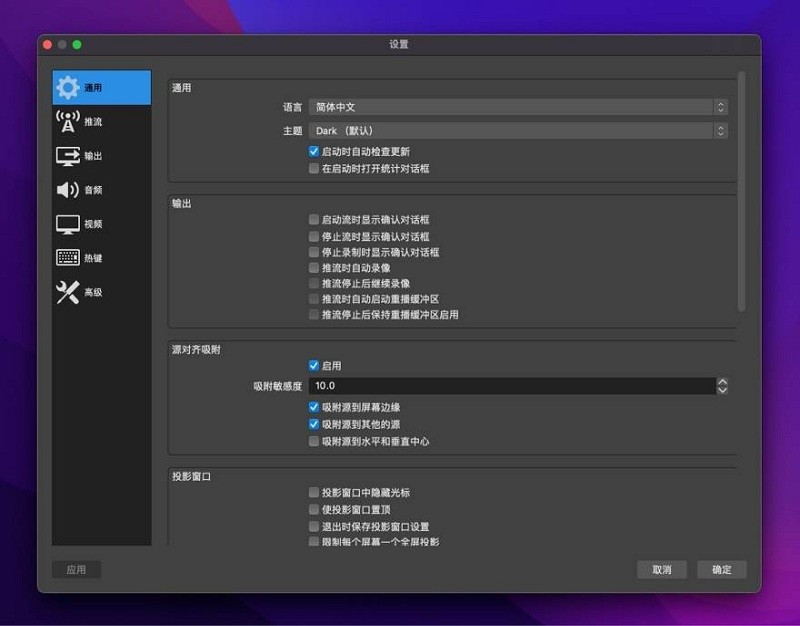Increase 吸附敏感度 using the stepper arrows

721,382
